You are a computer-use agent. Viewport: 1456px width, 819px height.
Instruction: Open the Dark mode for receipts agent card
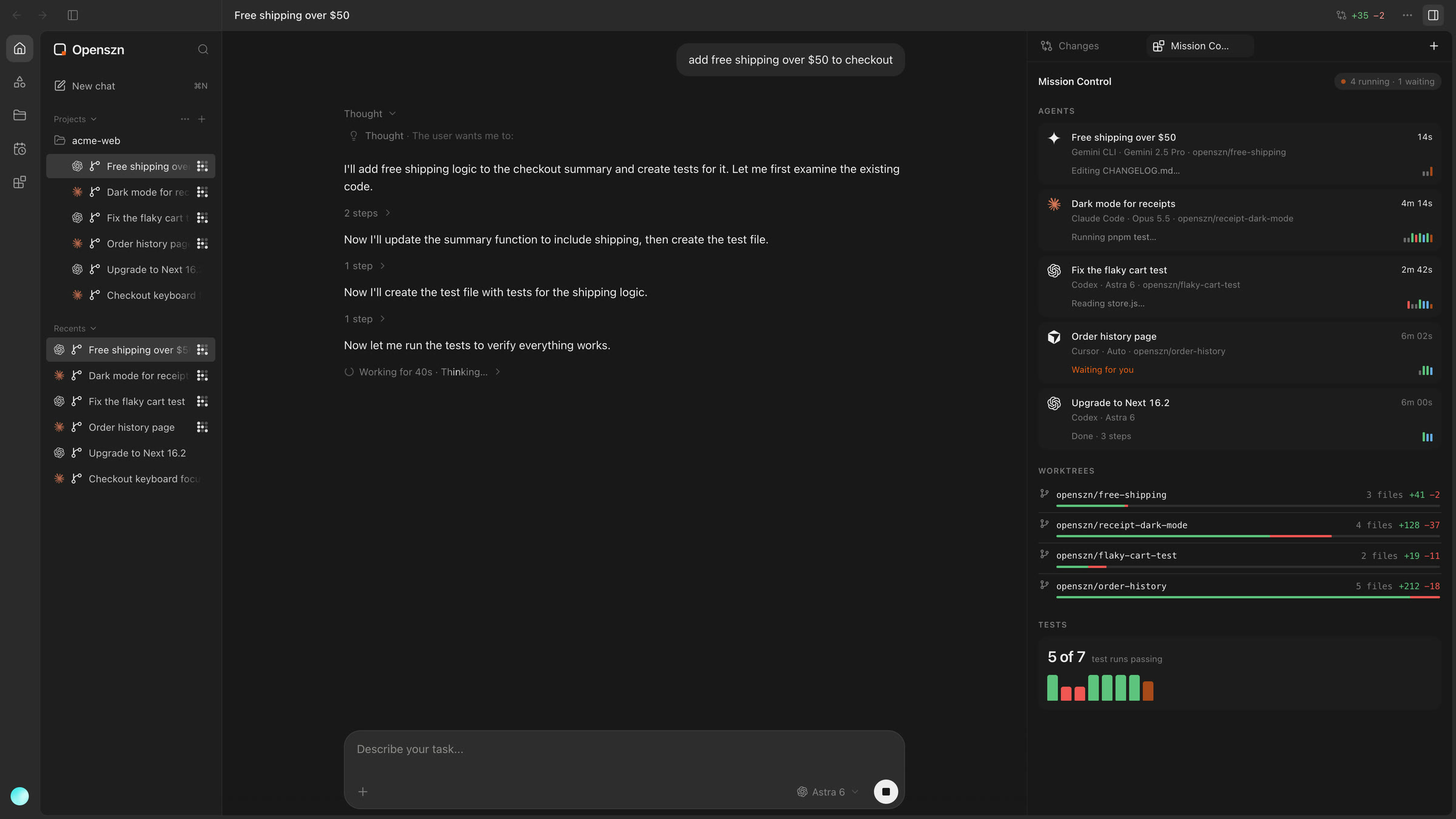pyautogui.click(x=1239, y=220)
